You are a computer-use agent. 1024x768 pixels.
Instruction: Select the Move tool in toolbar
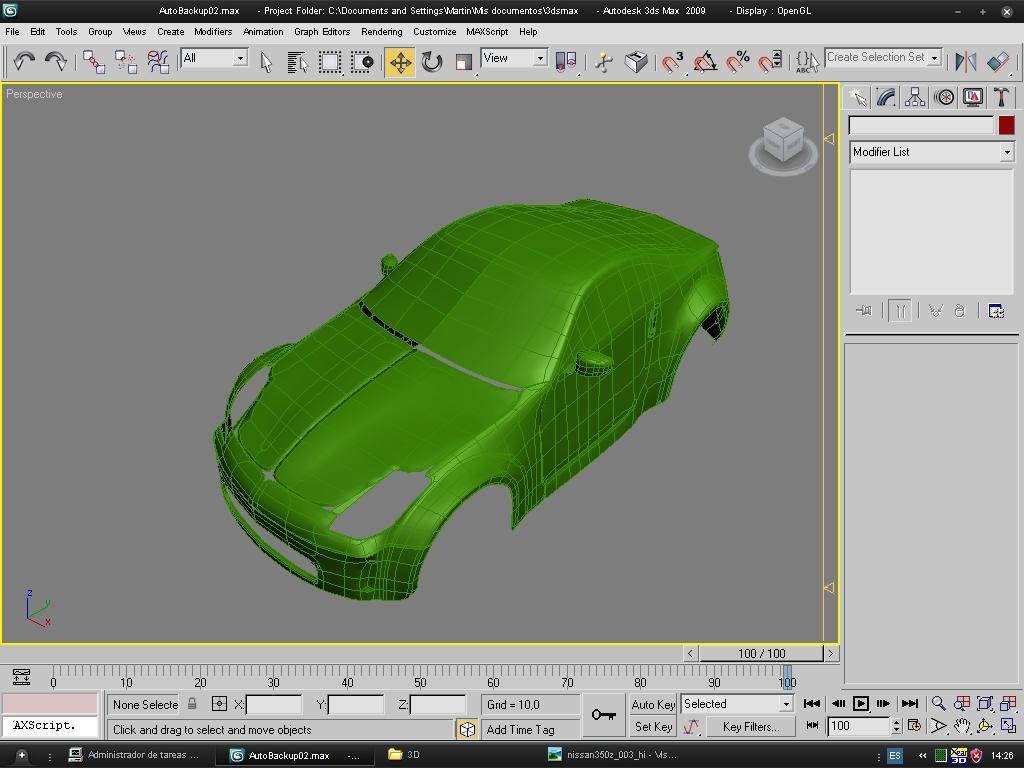(x=400, y=62)
